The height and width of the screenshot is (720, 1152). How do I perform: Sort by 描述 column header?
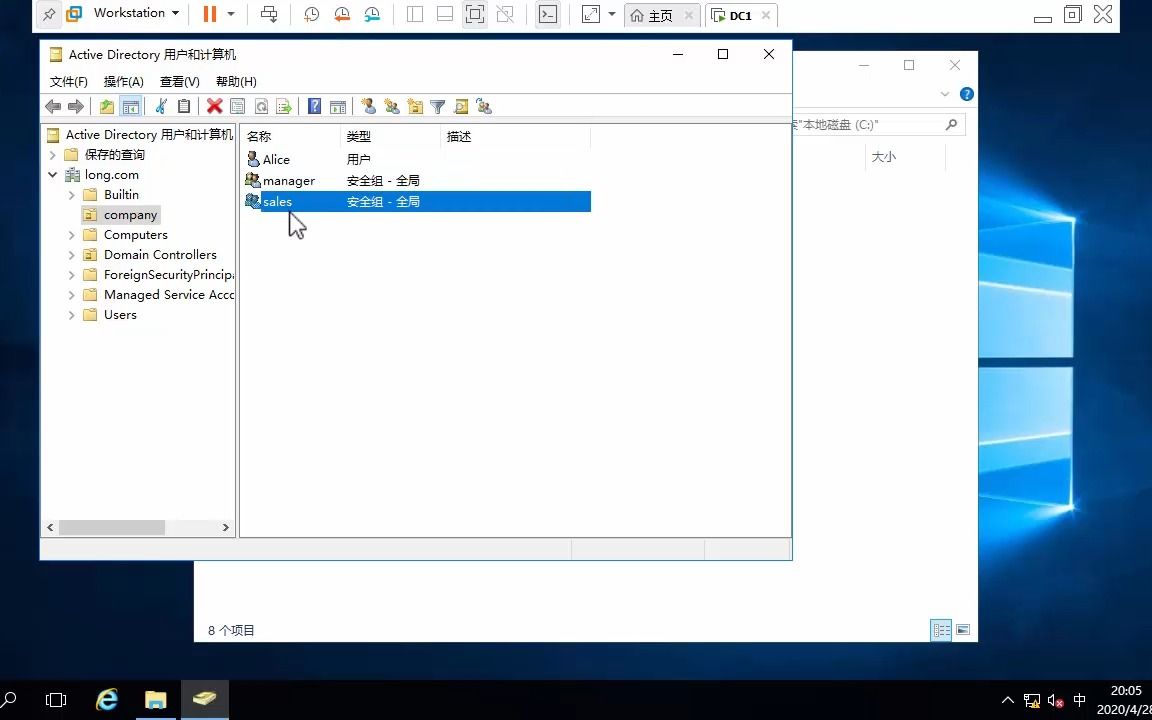pyautogui.click(x=516, y=137)
